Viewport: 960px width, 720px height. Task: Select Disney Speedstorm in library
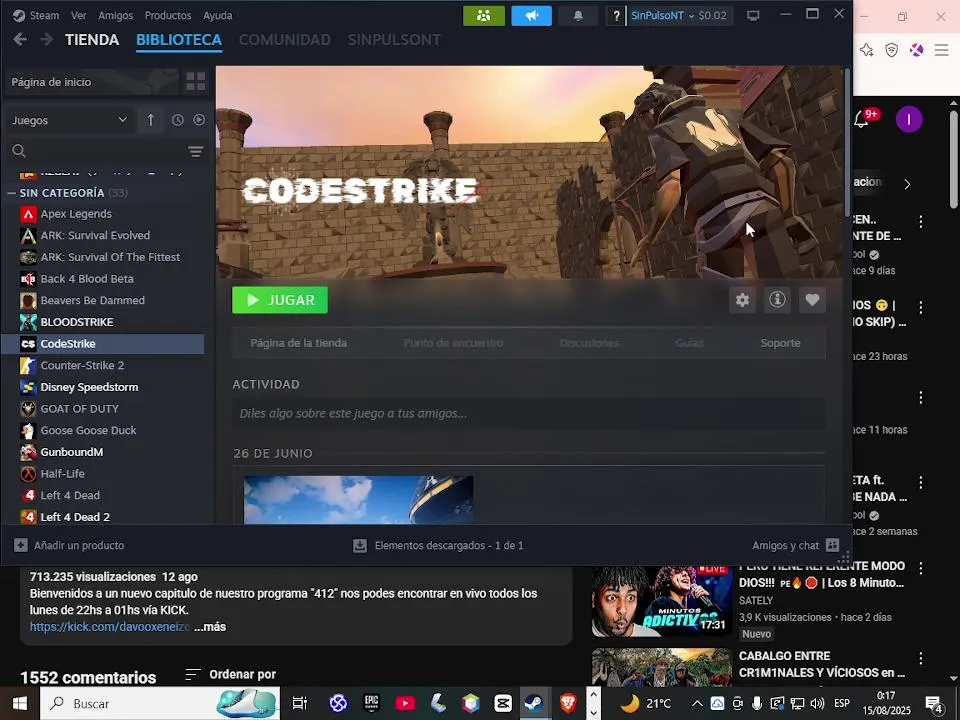(103, 387)
